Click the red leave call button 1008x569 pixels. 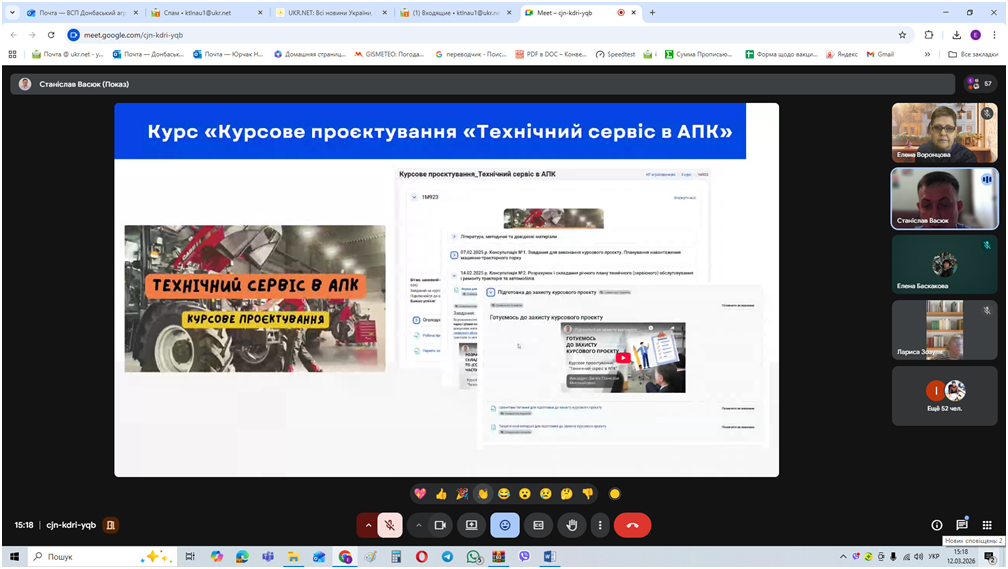pyautogui.click(x=632, y=525)
